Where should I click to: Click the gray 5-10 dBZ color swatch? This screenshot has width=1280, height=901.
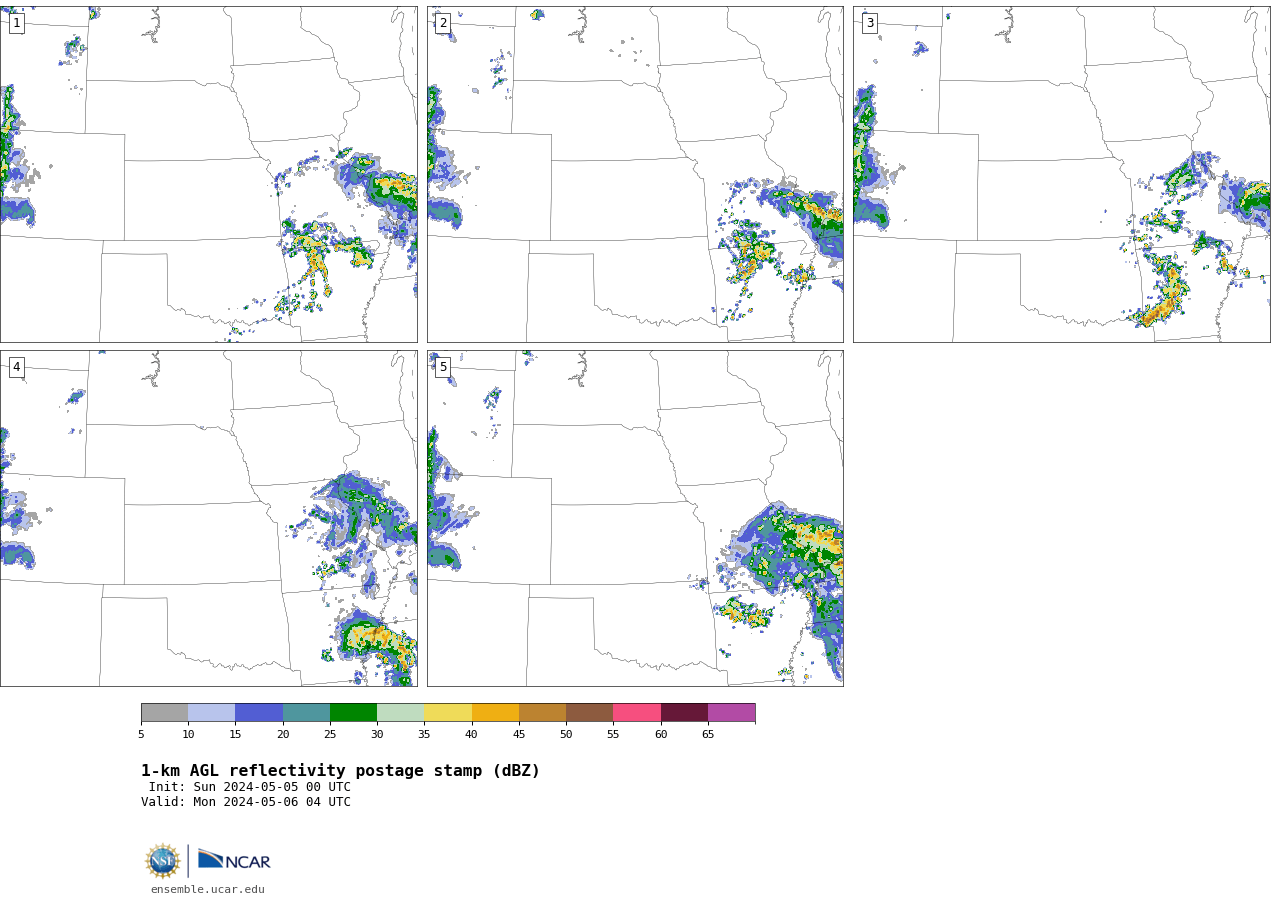[164, 713]
